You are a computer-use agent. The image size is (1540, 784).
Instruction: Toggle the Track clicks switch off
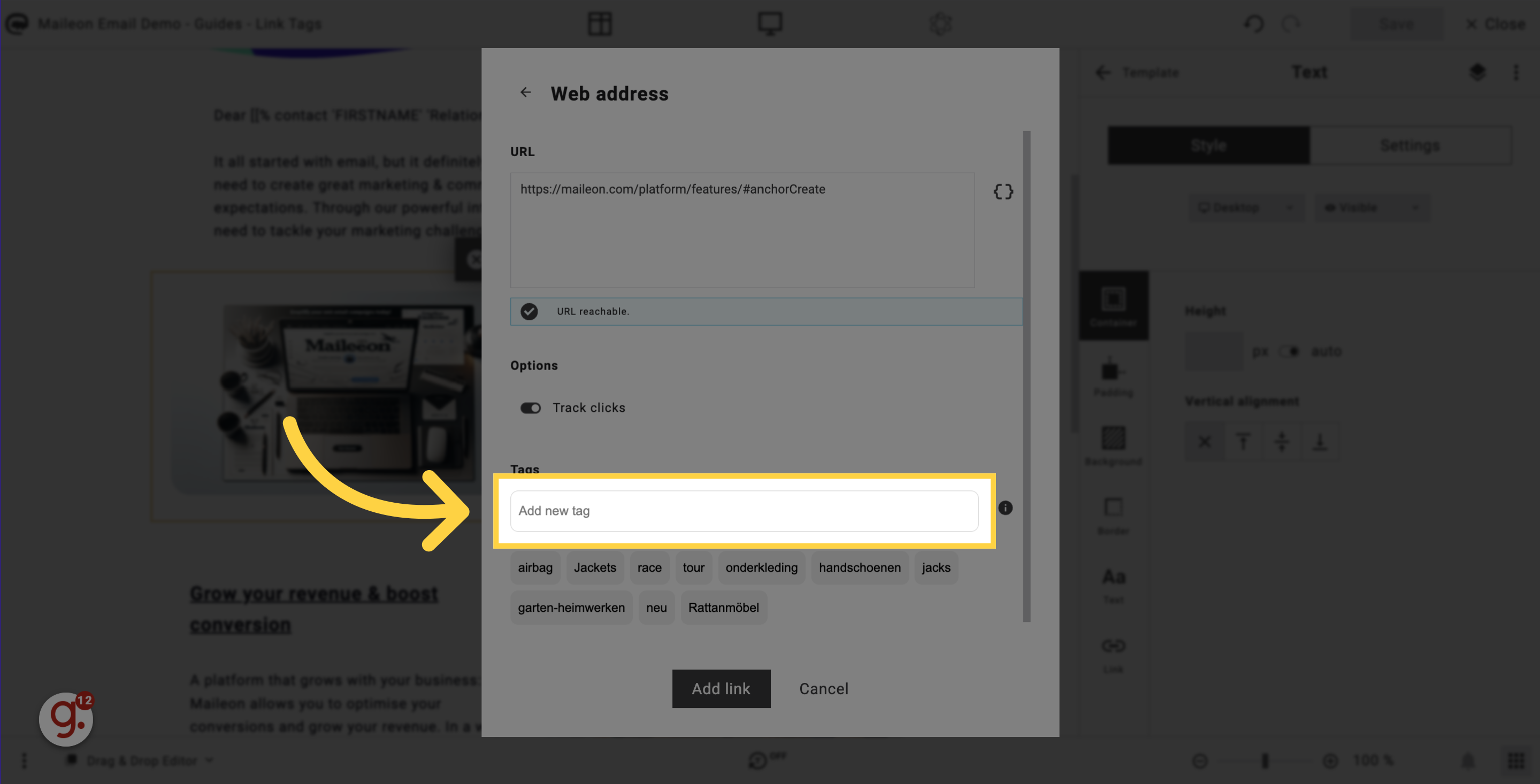coord(530,408)
